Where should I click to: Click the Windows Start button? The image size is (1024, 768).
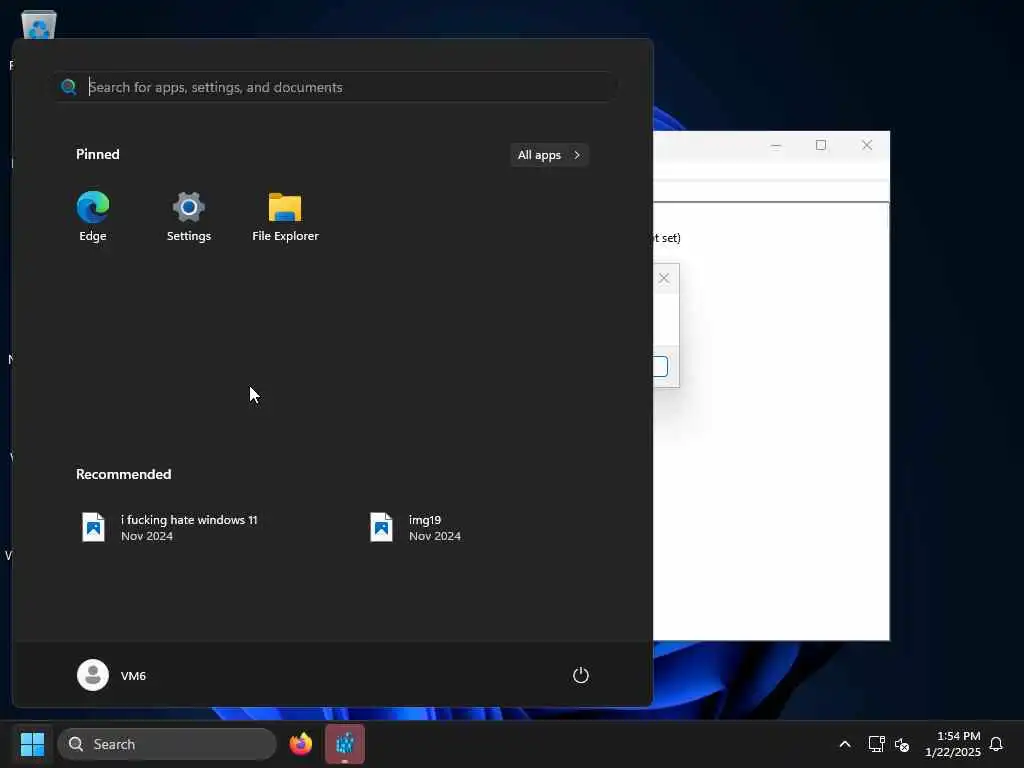(32, 744)
